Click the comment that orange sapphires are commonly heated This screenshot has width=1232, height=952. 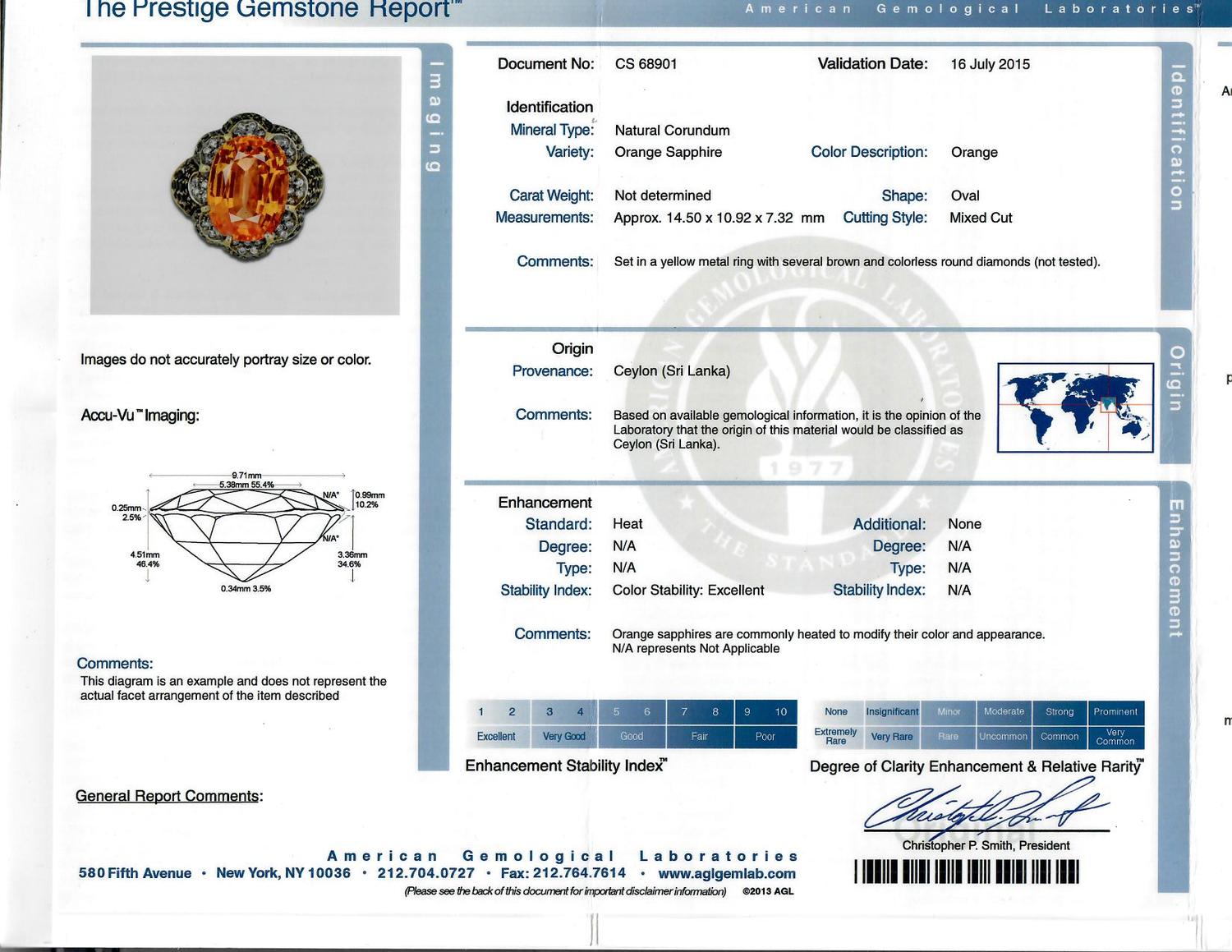[x=829, y=634]
